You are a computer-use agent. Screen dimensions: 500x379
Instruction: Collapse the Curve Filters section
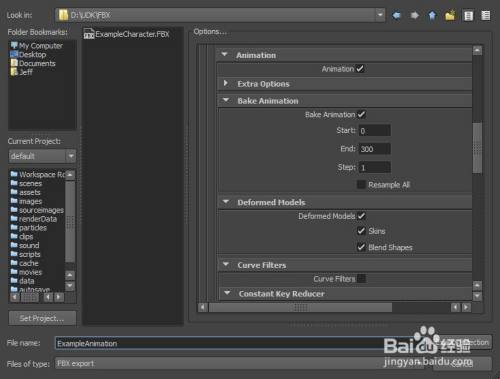pos(226,264)
